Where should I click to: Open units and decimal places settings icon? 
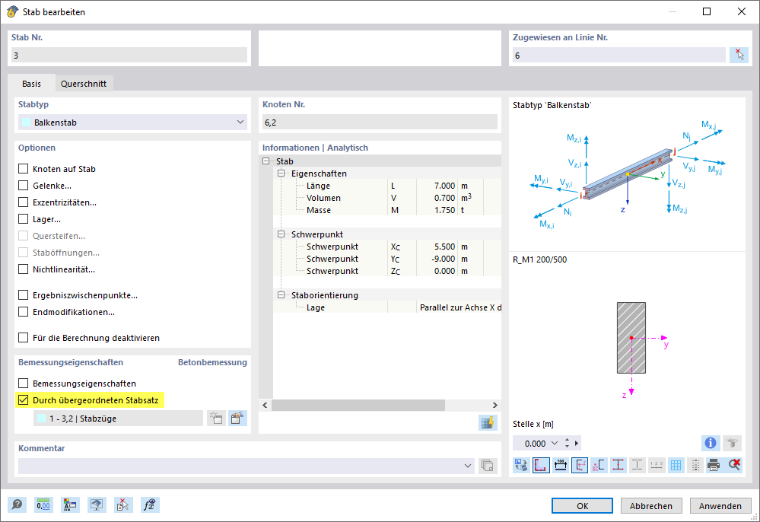click(44, 505)
